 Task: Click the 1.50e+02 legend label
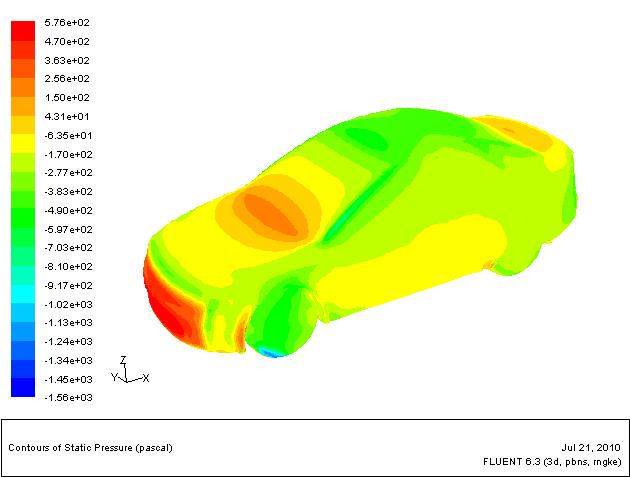(x=67, y=98)
